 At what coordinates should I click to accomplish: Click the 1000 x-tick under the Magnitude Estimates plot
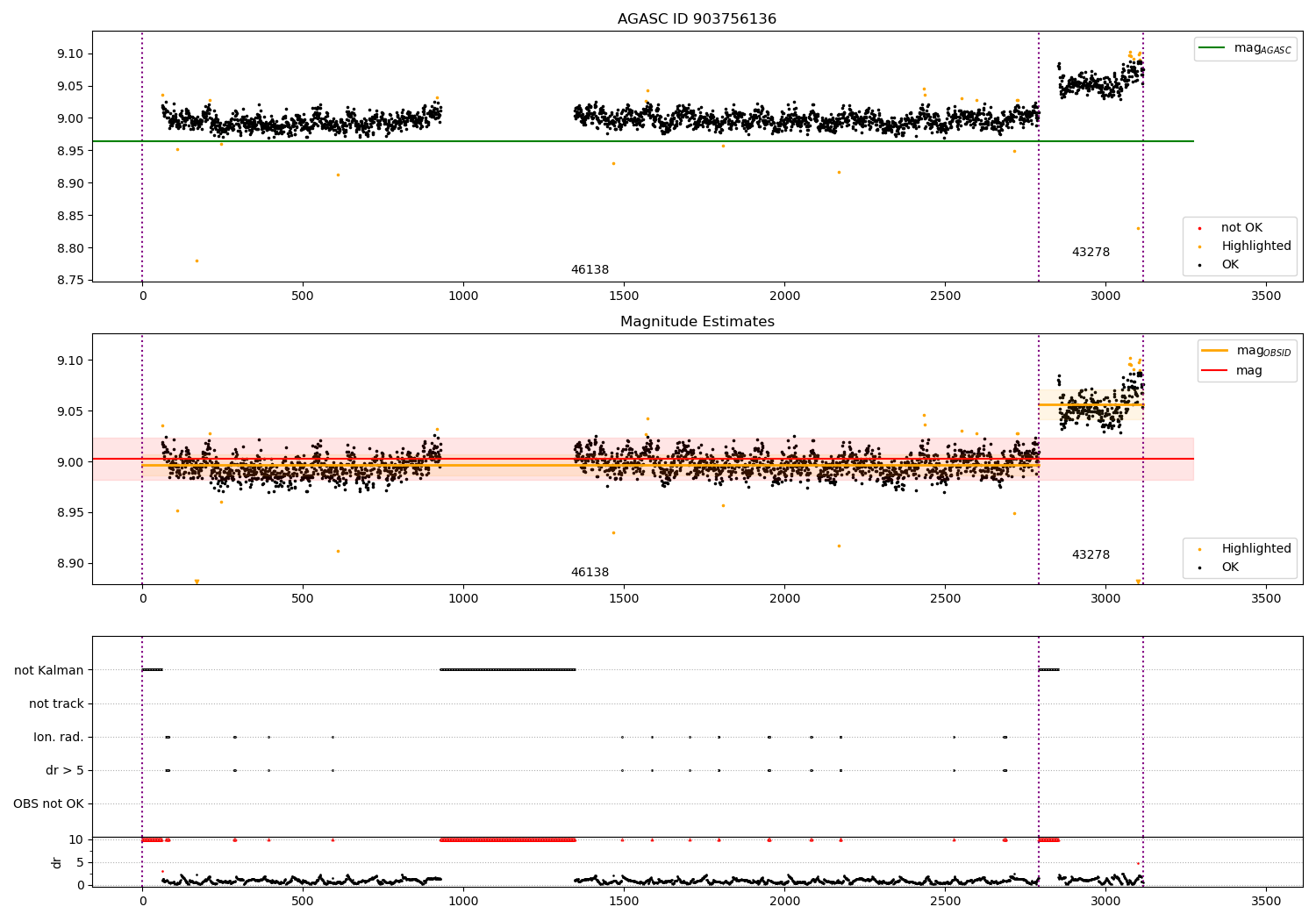click(463, 599)
